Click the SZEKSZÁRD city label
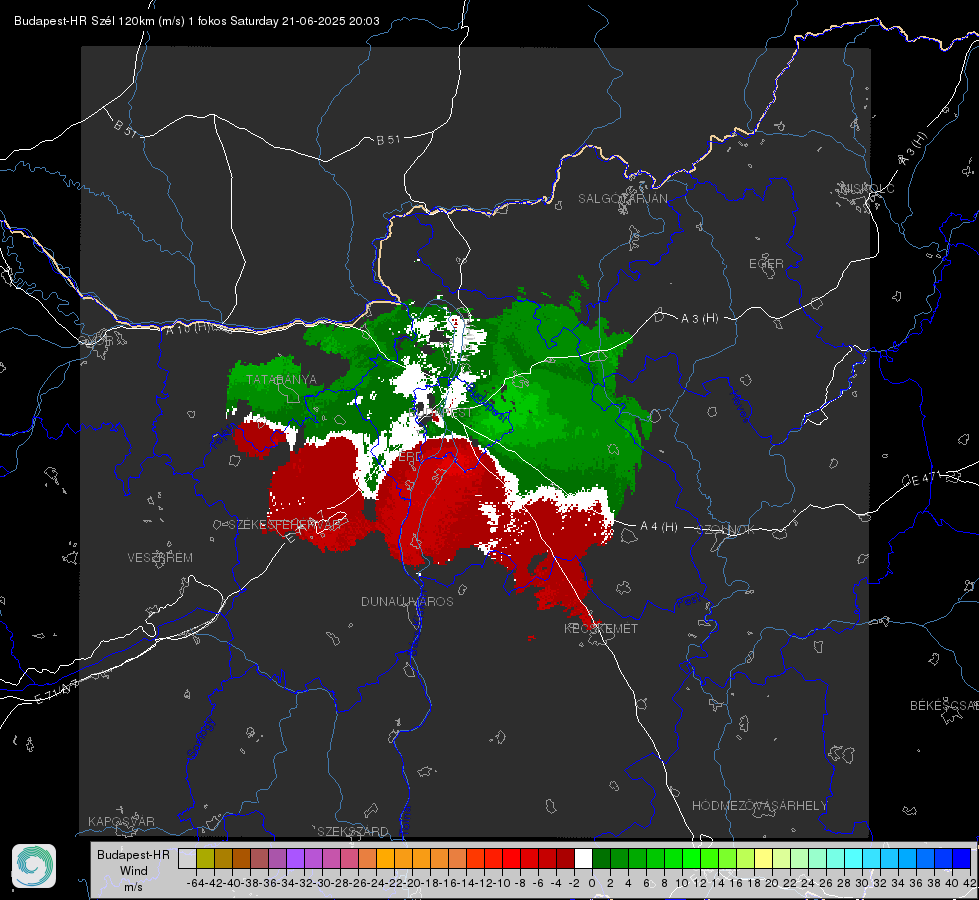Image resolution: width=979 pixels, height=900 pixels. [353, 831]
